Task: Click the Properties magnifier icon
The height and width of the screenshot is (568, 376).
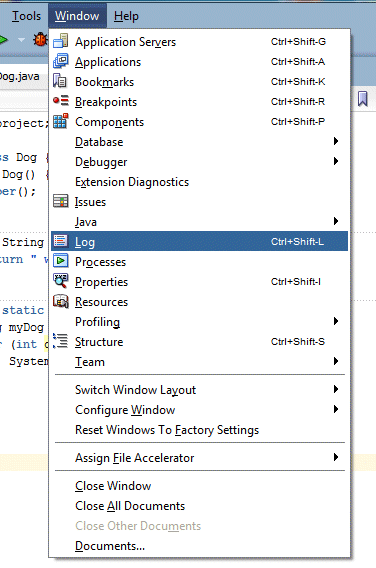Action: 60,281
